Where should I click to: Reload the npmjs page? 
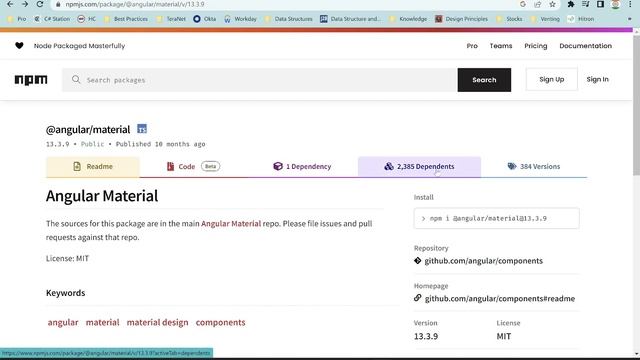(40, 4)
